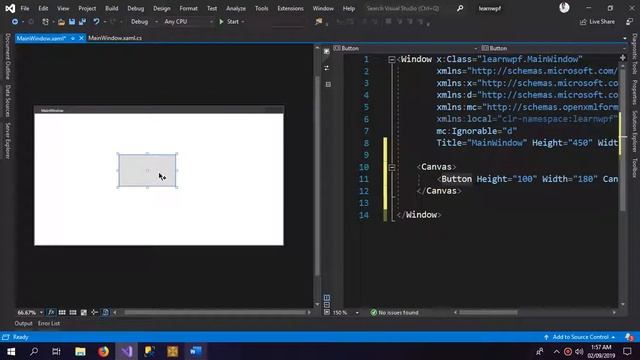Click Add to Source Control in the status bar

point(580,337)
